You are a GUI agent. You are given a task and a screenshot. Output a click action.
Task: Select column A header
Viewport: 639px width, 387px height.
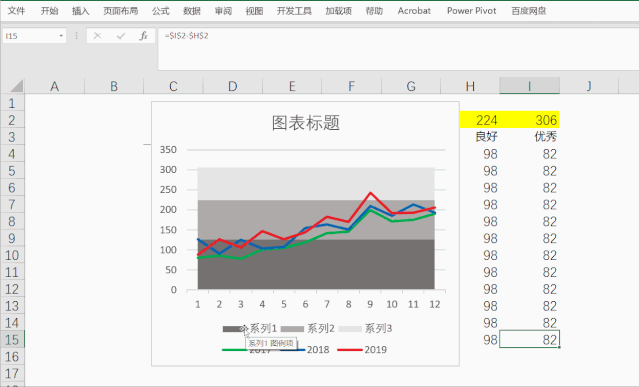(x=55, y=86)
